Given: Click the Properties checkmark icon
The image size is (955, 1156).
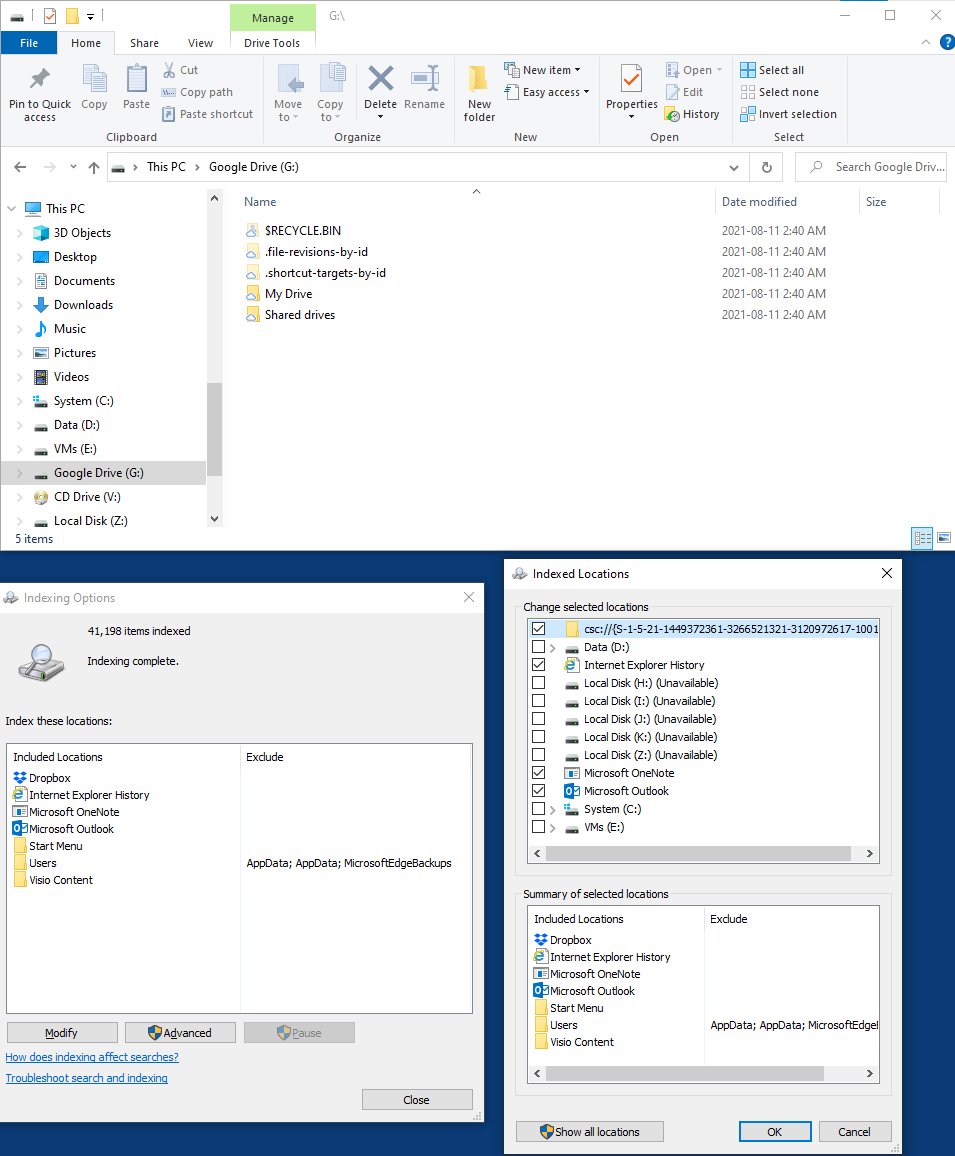Looking at the screenshot, I should (631, 78).
